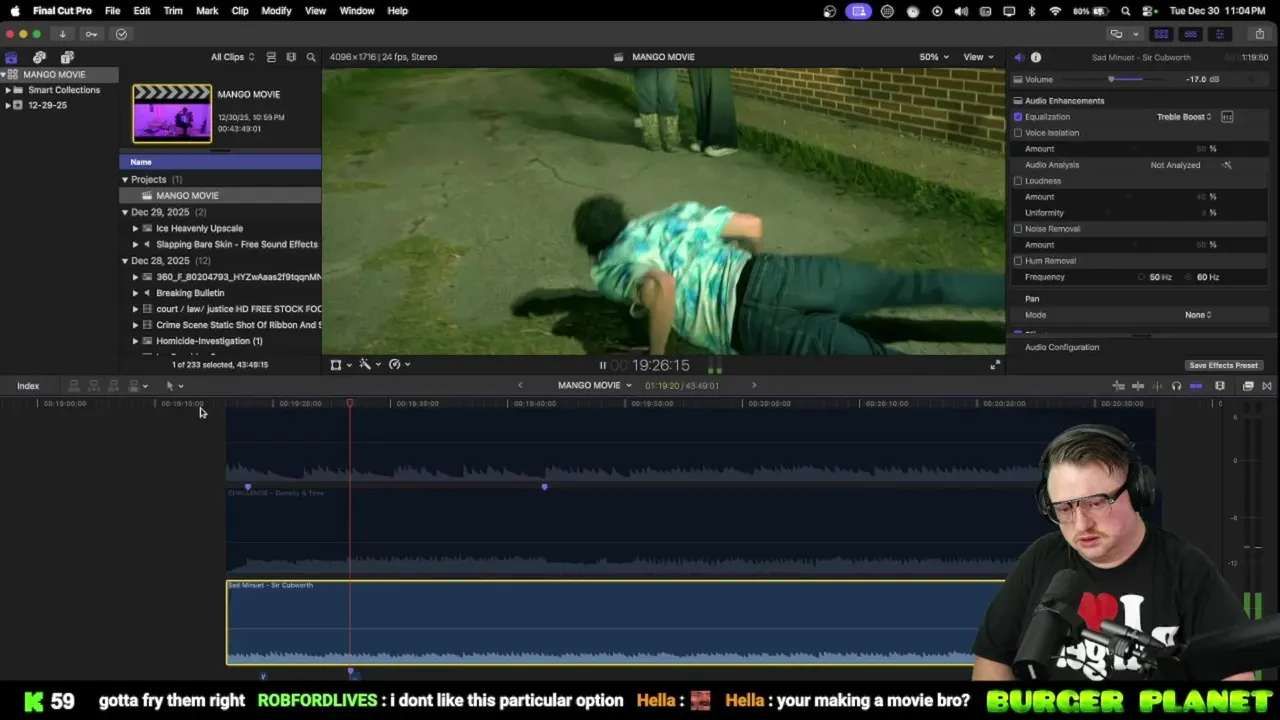Toggle timeline audio skimming
Screen dimensions: 1280x720
pyautogui.click(x=1157, y=386)
